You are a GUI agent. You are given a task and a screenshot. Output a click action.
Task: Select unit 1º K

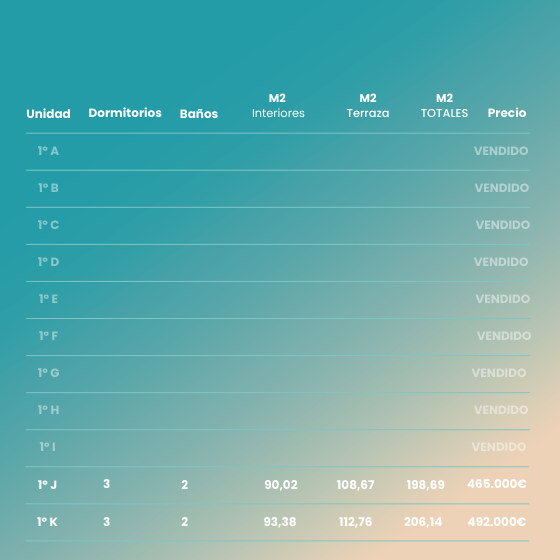pyautogui.click(x=47, y=522)
